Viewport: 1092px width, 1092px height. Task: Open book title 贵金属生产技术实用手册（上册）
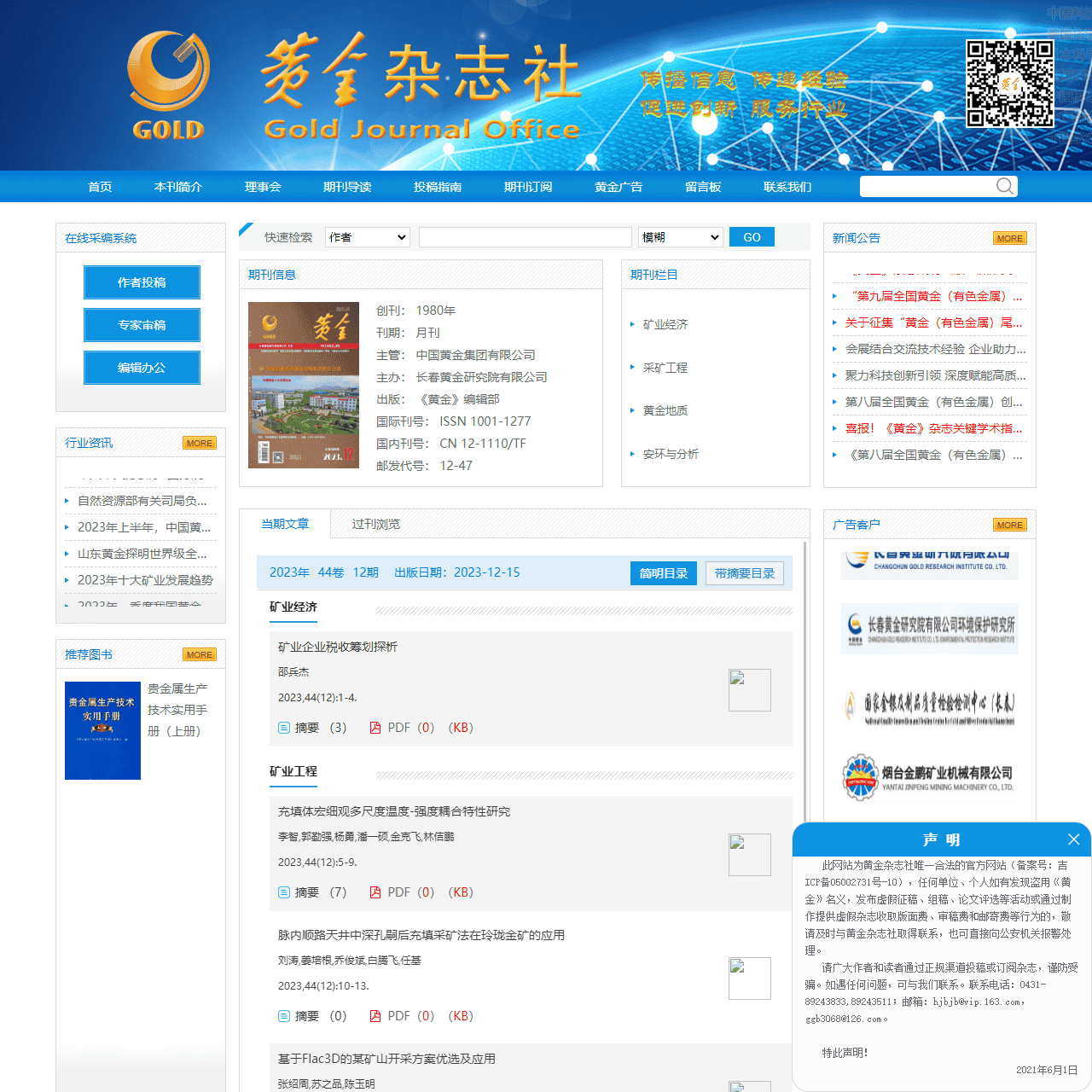177,710
